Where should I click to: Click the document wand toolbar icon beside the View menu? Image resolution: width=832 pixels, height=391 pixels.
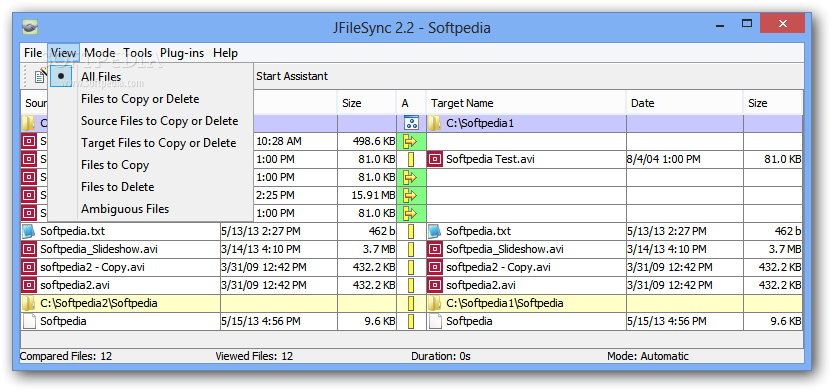pyautogui.click(x=40, y=76)
